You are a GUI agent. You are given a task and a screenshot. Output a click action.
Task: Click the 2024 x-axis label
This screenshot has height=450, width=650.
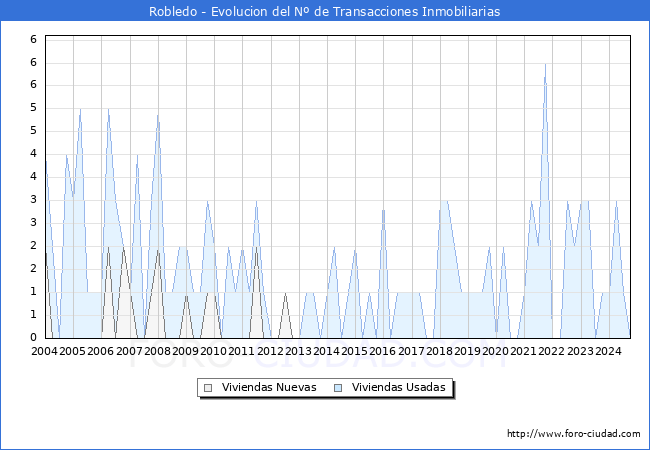pos(609,351)
